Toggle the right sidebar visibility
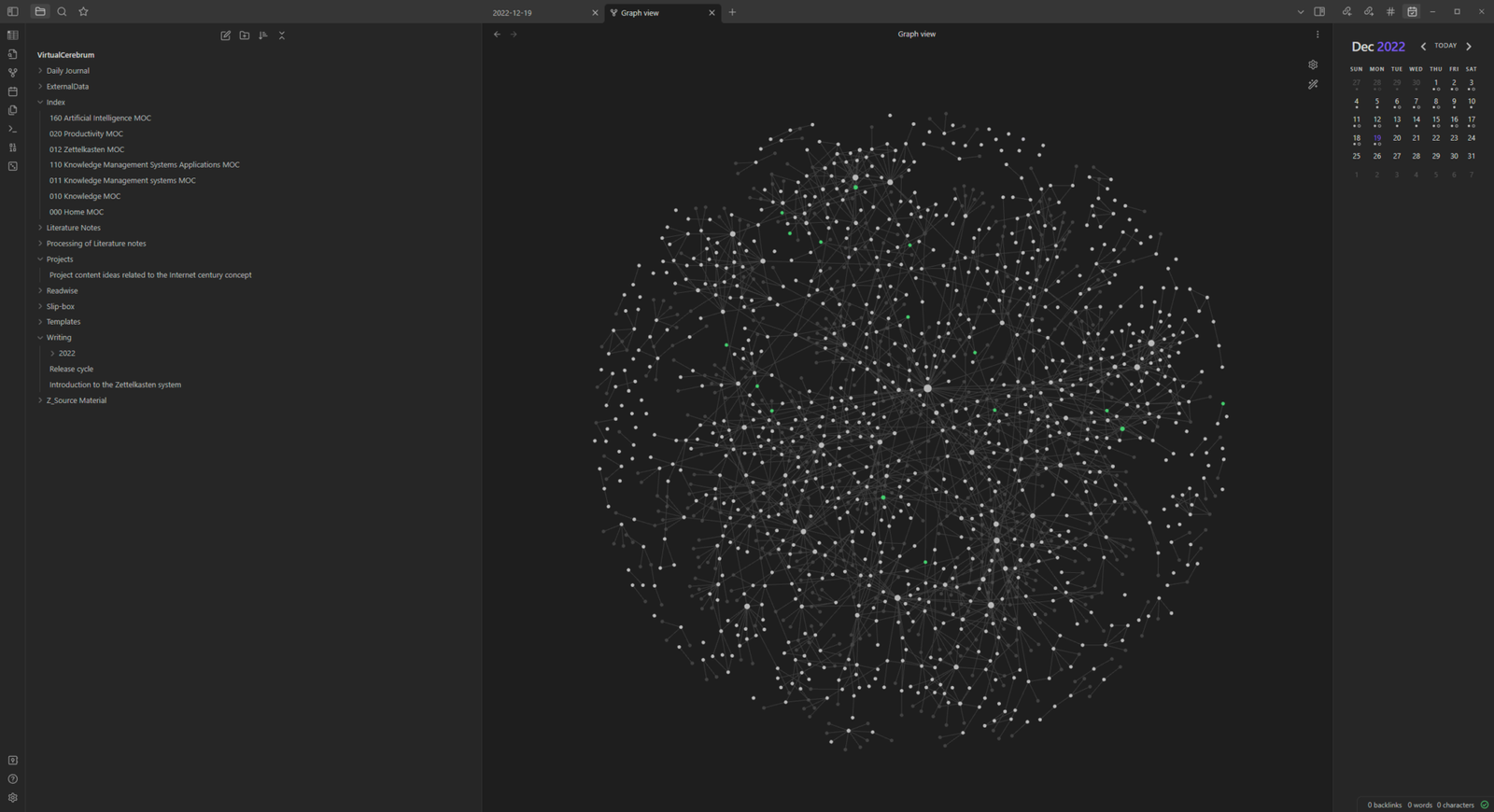 (x=1319, y=12)
